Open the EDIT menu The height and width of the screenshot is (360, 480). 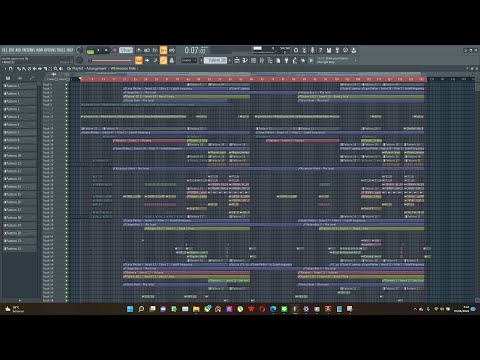(x=11, y=50)
